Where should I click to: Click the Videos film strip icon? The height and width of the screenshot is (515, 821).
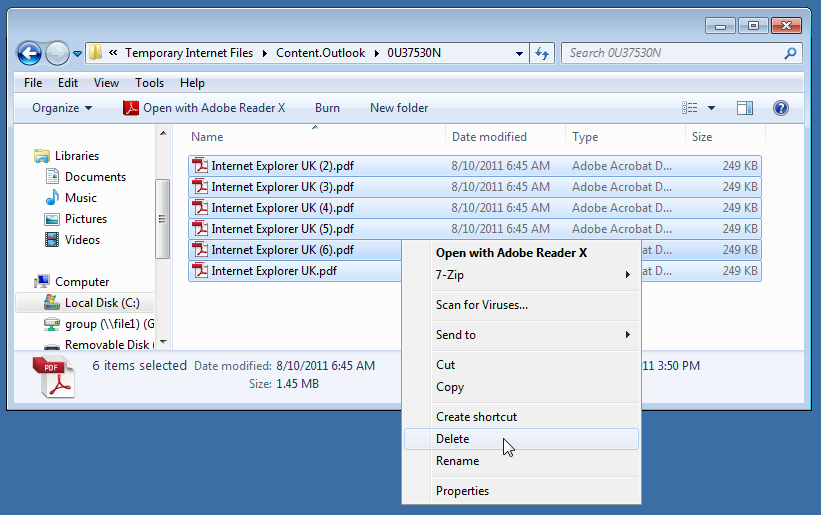pyautogui.click(x=52, y=240)
